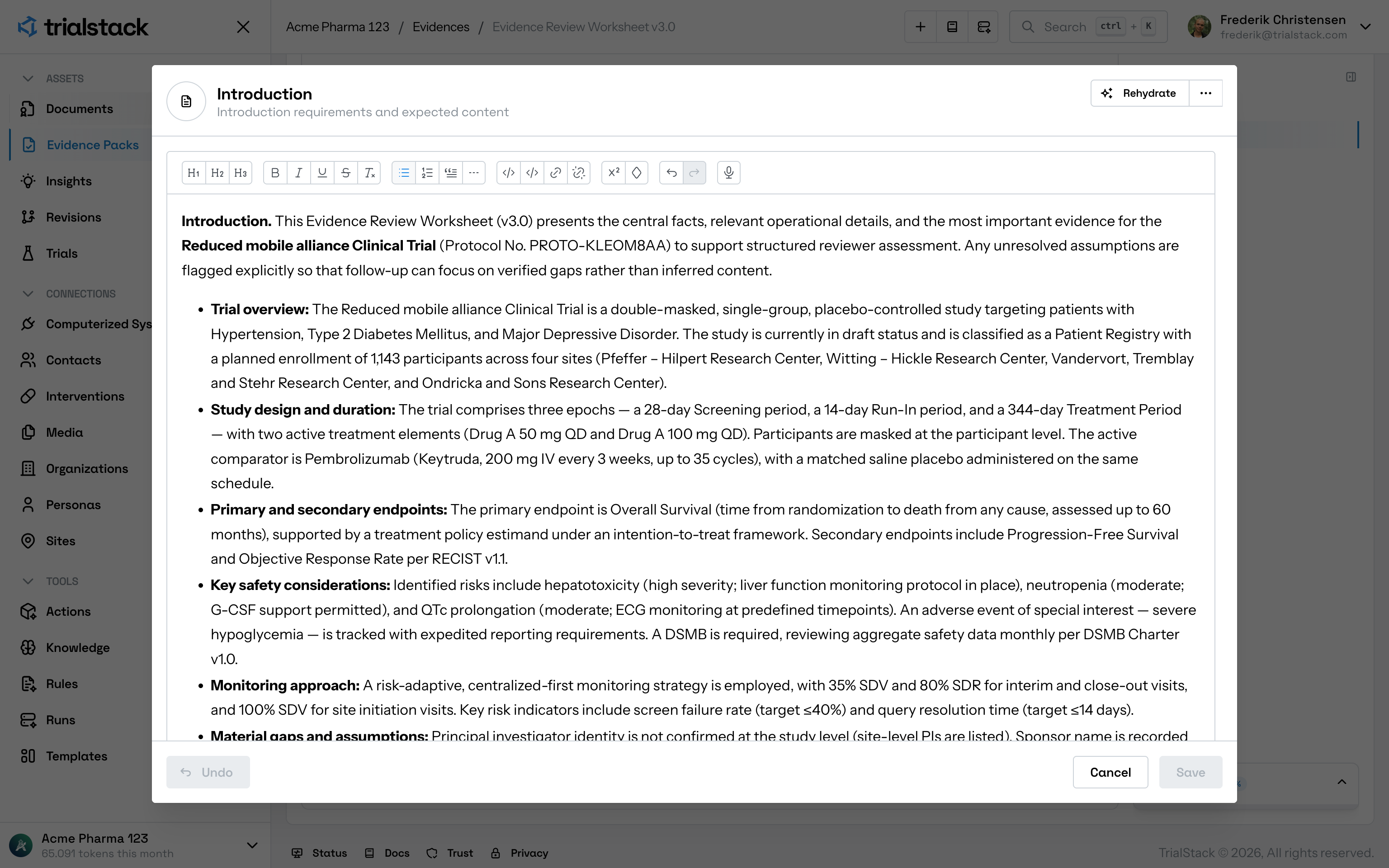Toggle numbered list formatting
The width and height of the screenshot is (1389, 868).
[x=427, y=173]
